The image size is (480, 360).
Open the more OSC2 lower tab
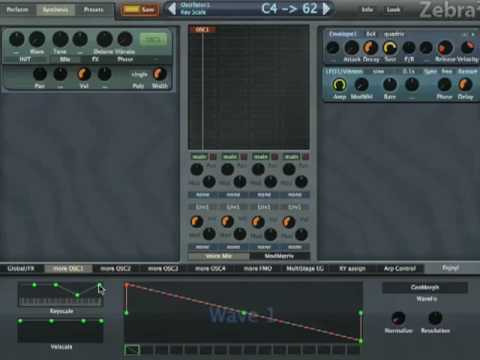115,268
